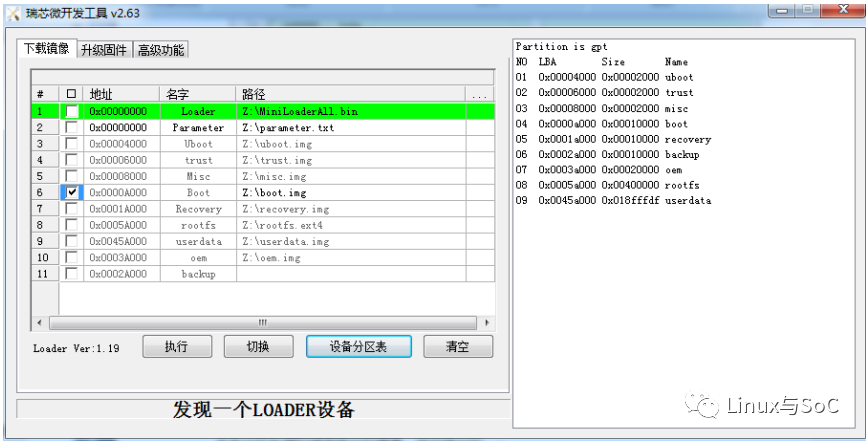Click the Loader name cell
This screenshot has height=443, width=866.
point(198,112)
